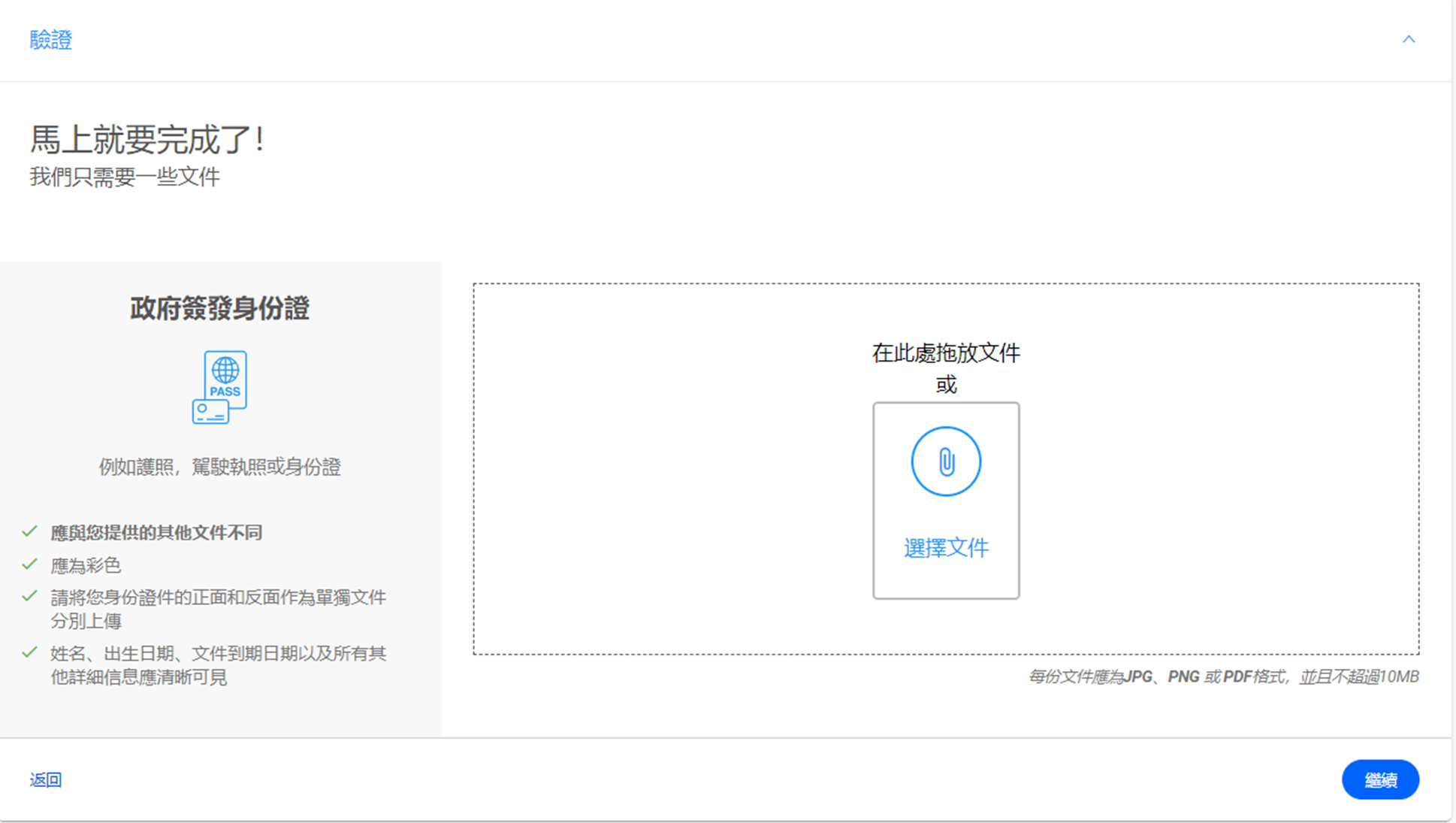
Task: Click file format note mentioning 10MB
Action: [1223, 676]
